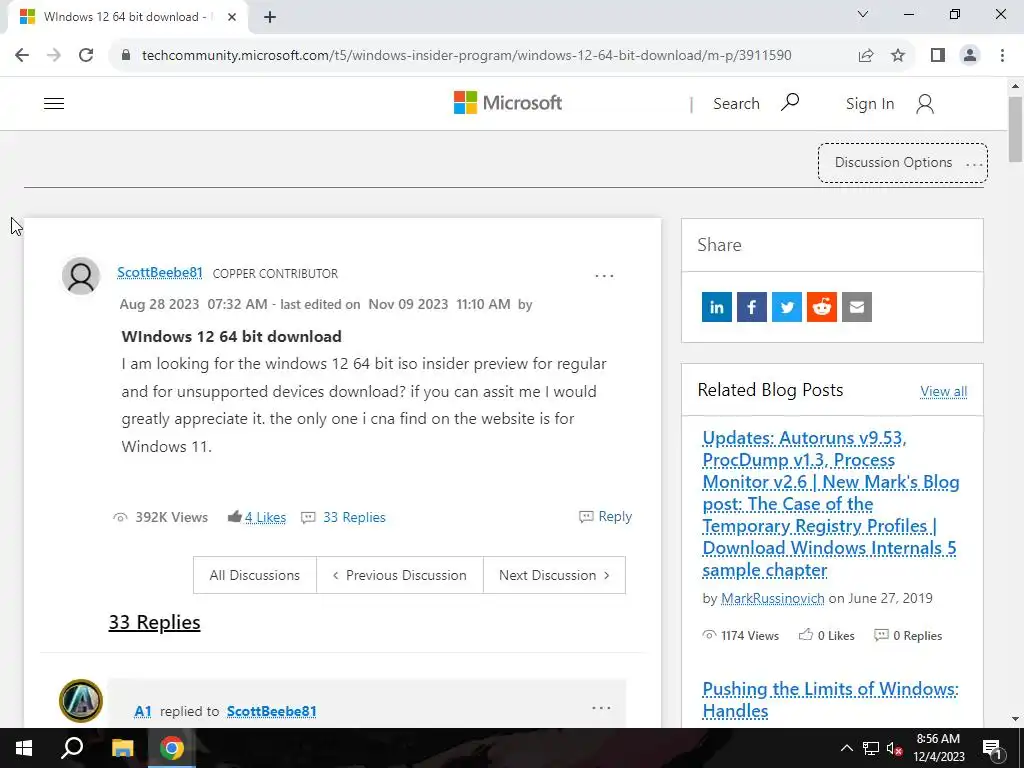Click the 33 Replies link under post

[354, 517]
